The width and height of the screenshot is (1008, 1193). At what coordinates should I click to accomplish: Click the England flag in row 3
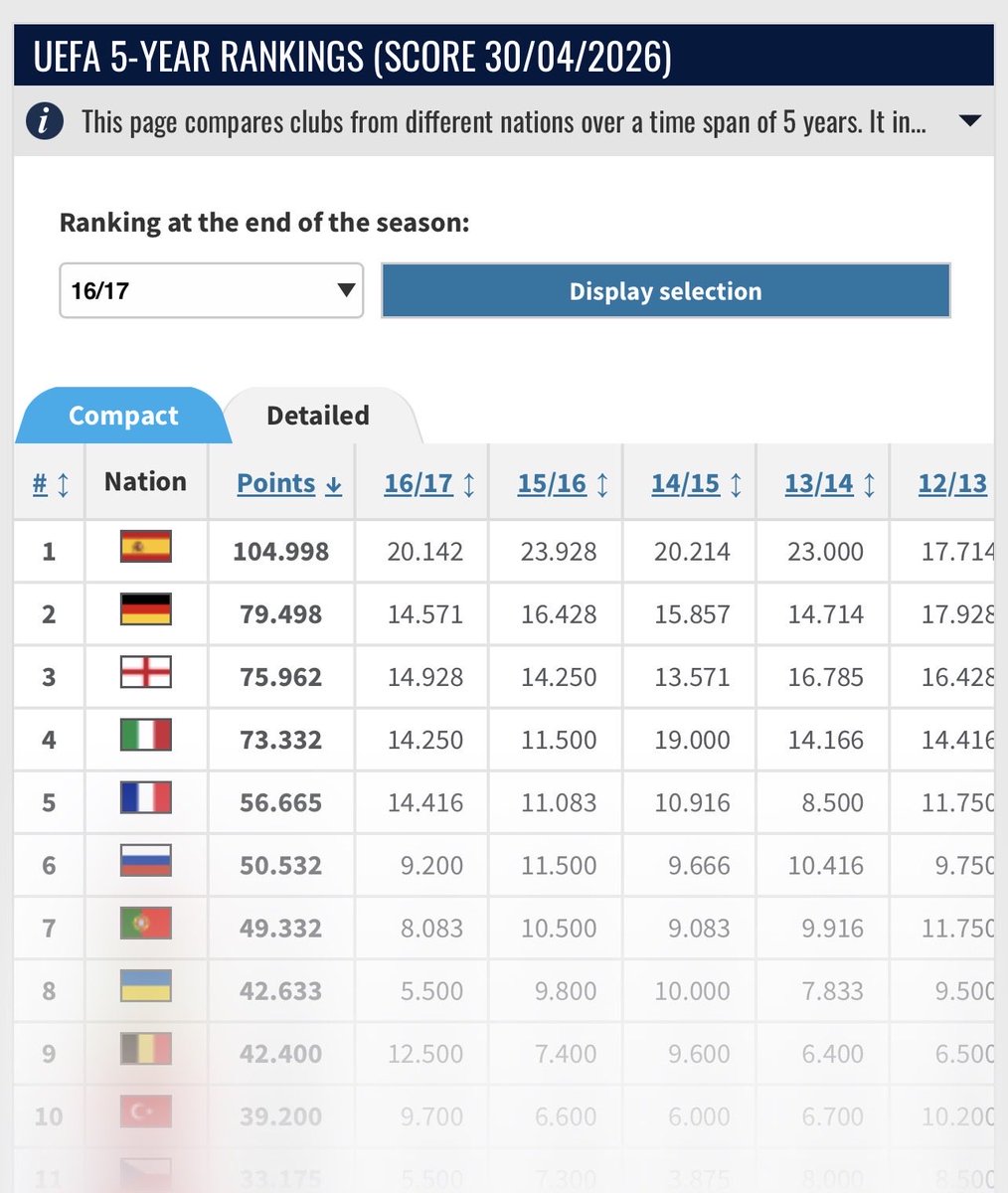[x=146, y=673]
